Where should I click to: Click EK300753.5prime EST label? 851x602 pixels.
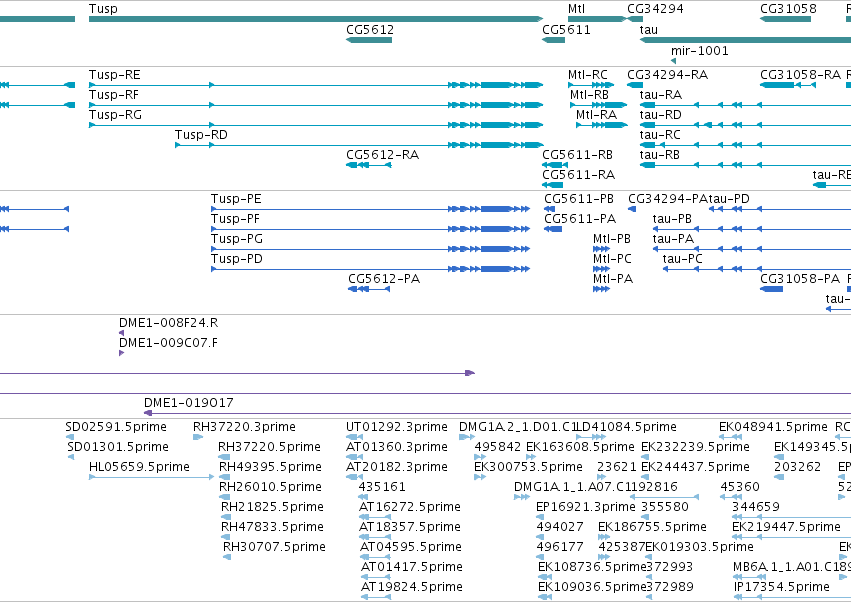(x=528, y=467)
